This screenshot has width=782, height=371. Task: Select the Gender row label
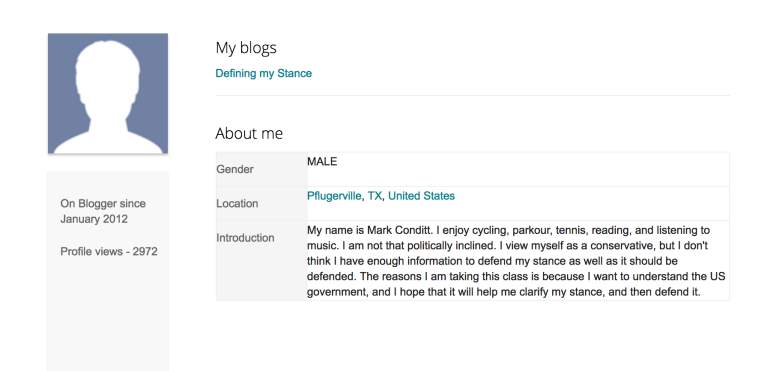(235, 170)
